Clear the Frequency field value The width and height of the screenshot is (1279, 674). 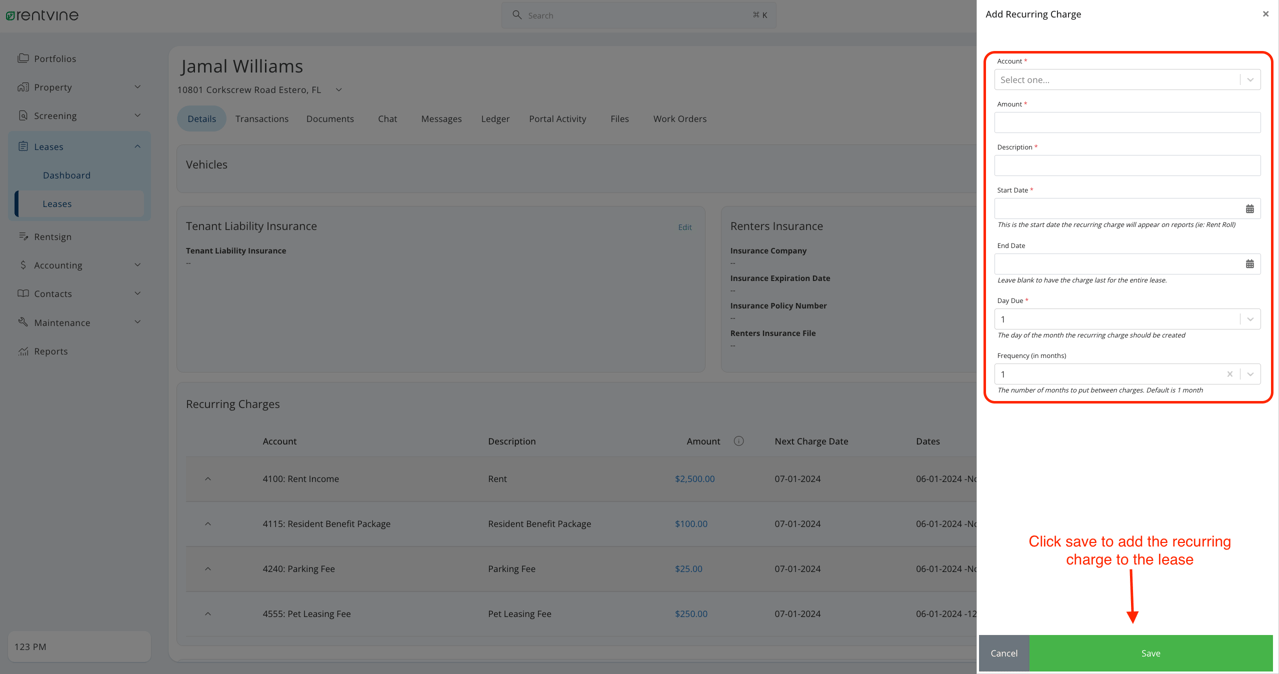1229,373
